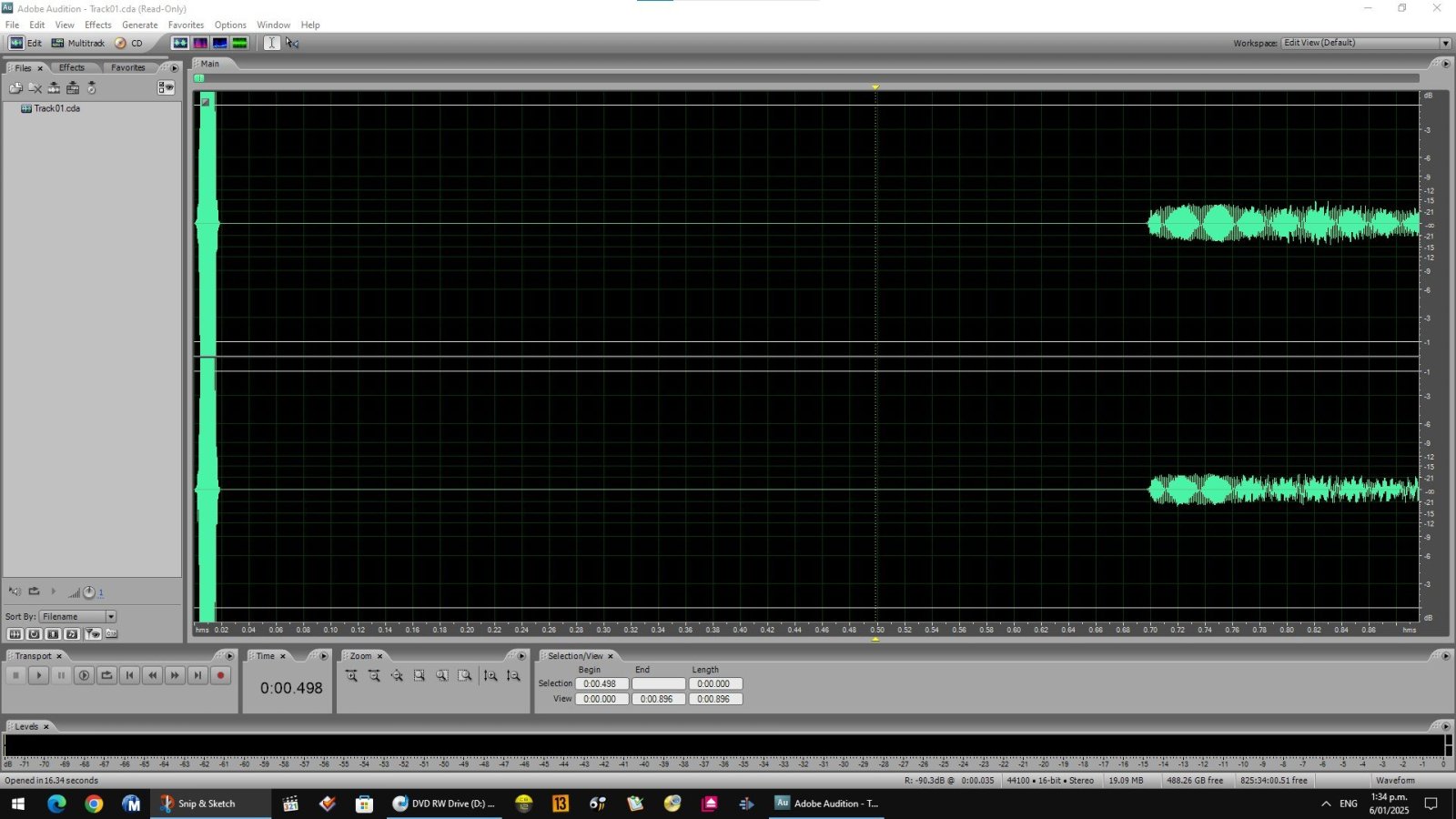Open the Workspace dropdown
1456x819 pixels.
tap(1366, 43)
